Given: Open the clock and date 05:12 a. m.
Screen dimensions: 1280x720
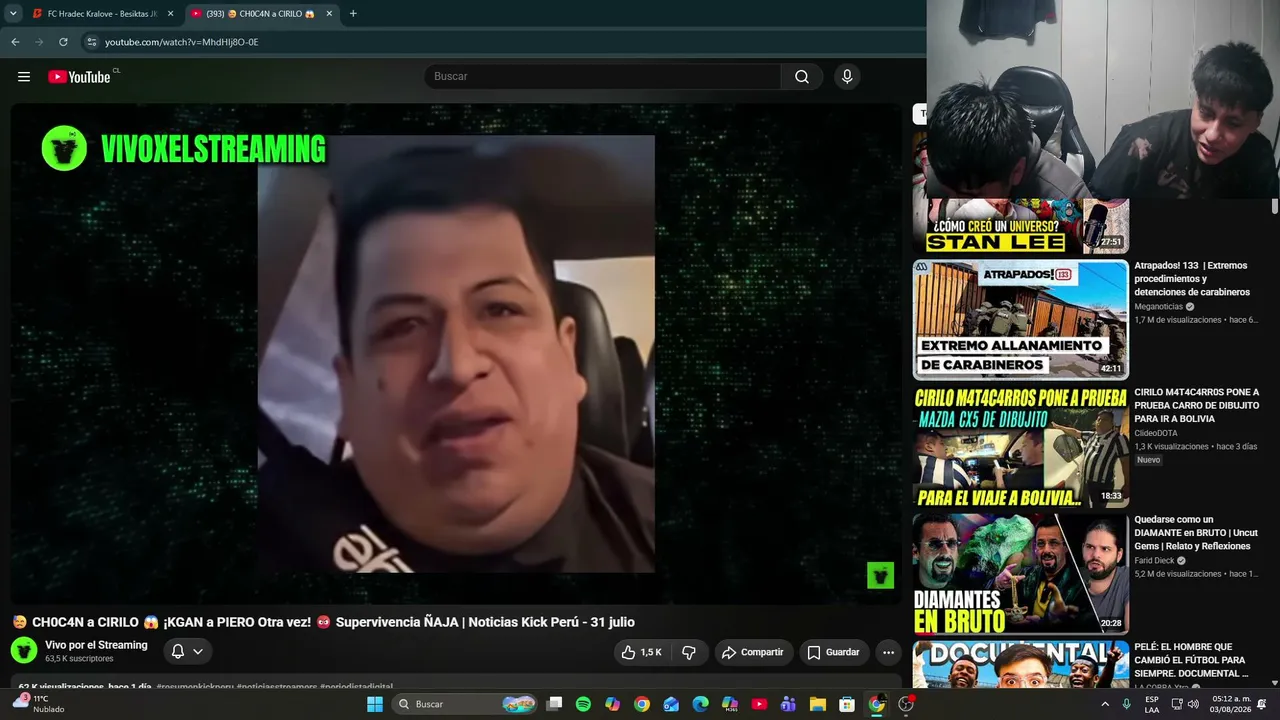Looking at the screenshot, I should pos(1229,704).
